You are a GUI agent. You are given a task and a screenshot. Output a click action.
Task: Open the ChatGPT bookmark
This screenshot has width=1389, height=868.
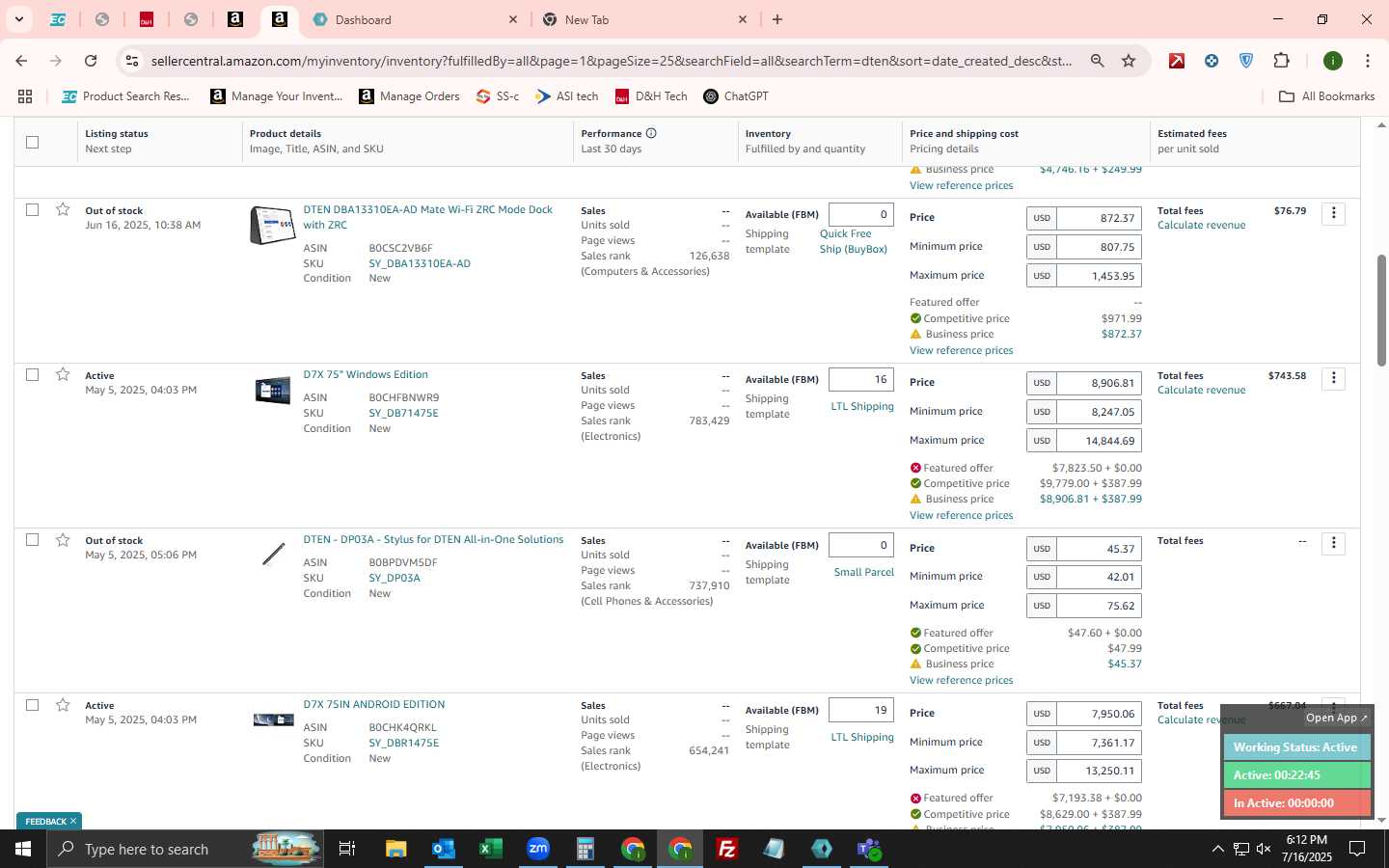click(736, 96)
